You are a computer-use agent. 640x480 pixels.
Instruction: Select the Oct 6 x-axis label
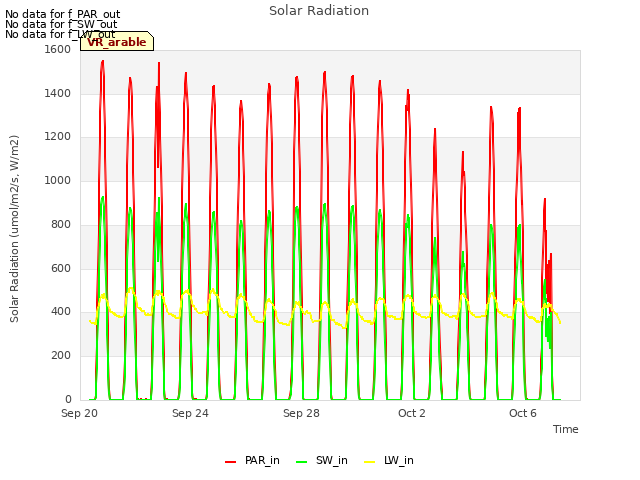point(523,413)
